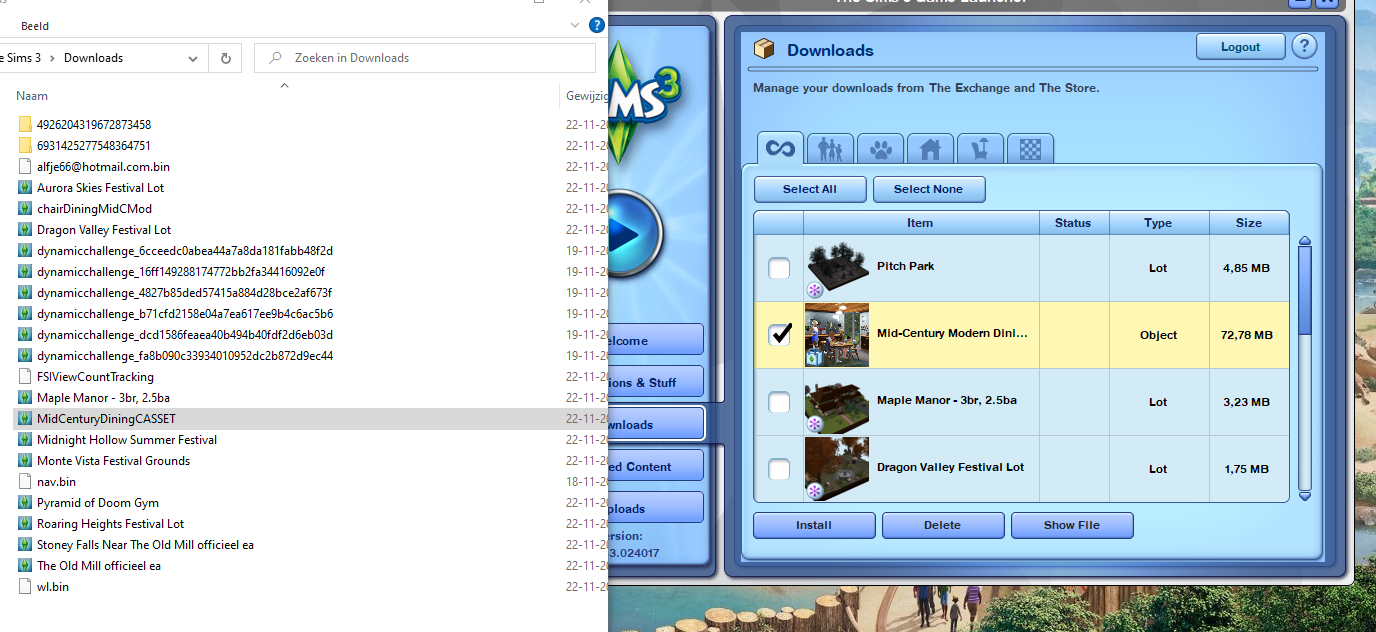Select wl.bin file
The image size is (1376, 632).
pyautogui.click(x=52, y=587)
